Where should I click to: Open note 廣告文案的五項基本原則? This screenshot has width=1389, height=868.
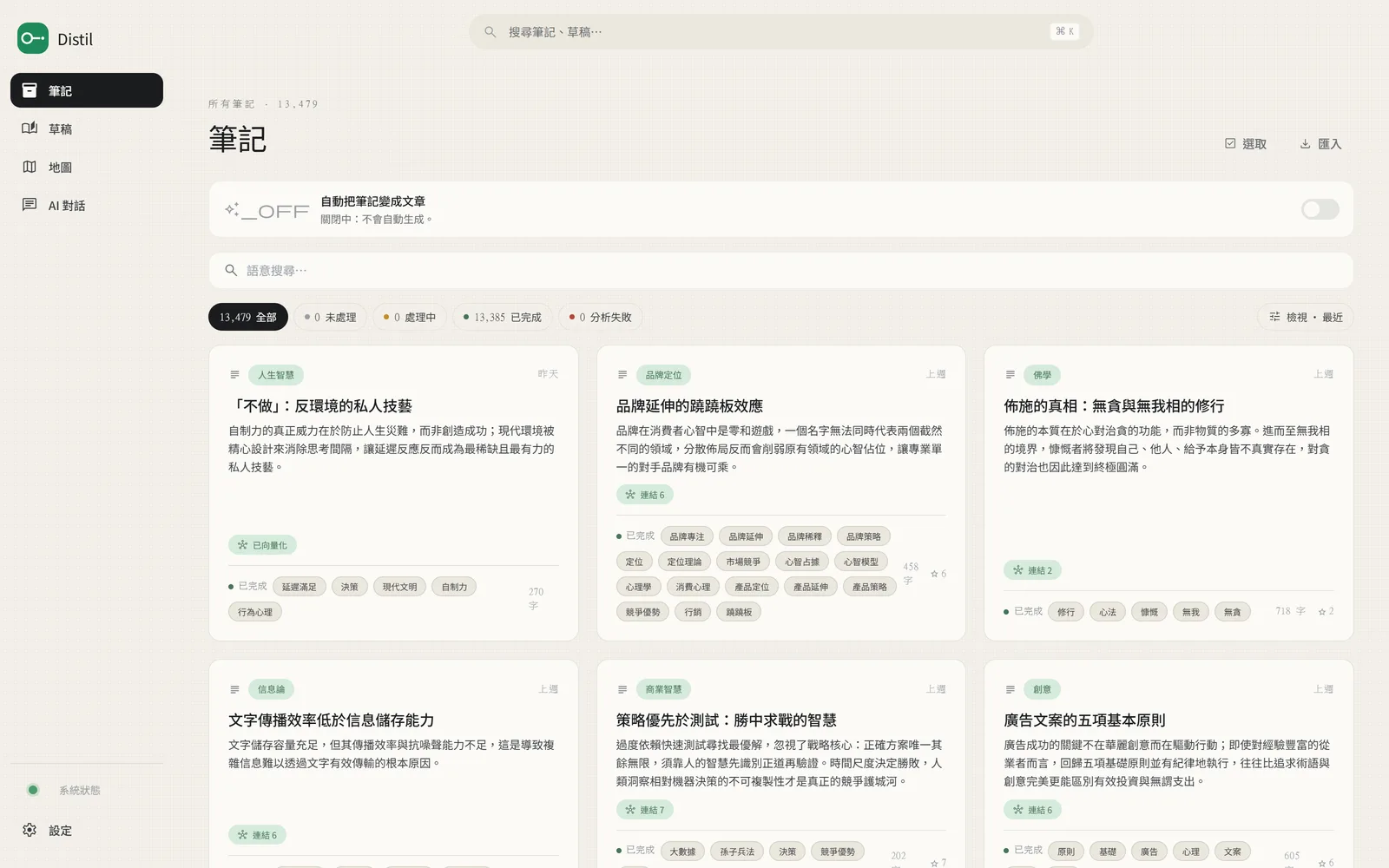1084,720
